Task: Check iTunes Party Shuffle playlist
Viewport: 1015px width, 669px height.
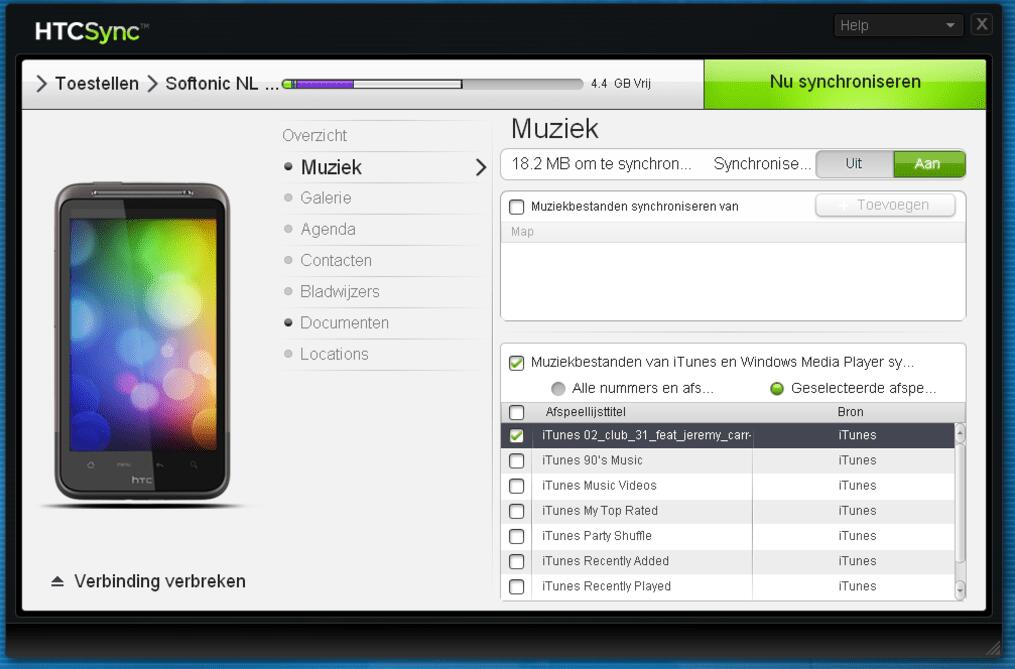Action: click(516, 537)
